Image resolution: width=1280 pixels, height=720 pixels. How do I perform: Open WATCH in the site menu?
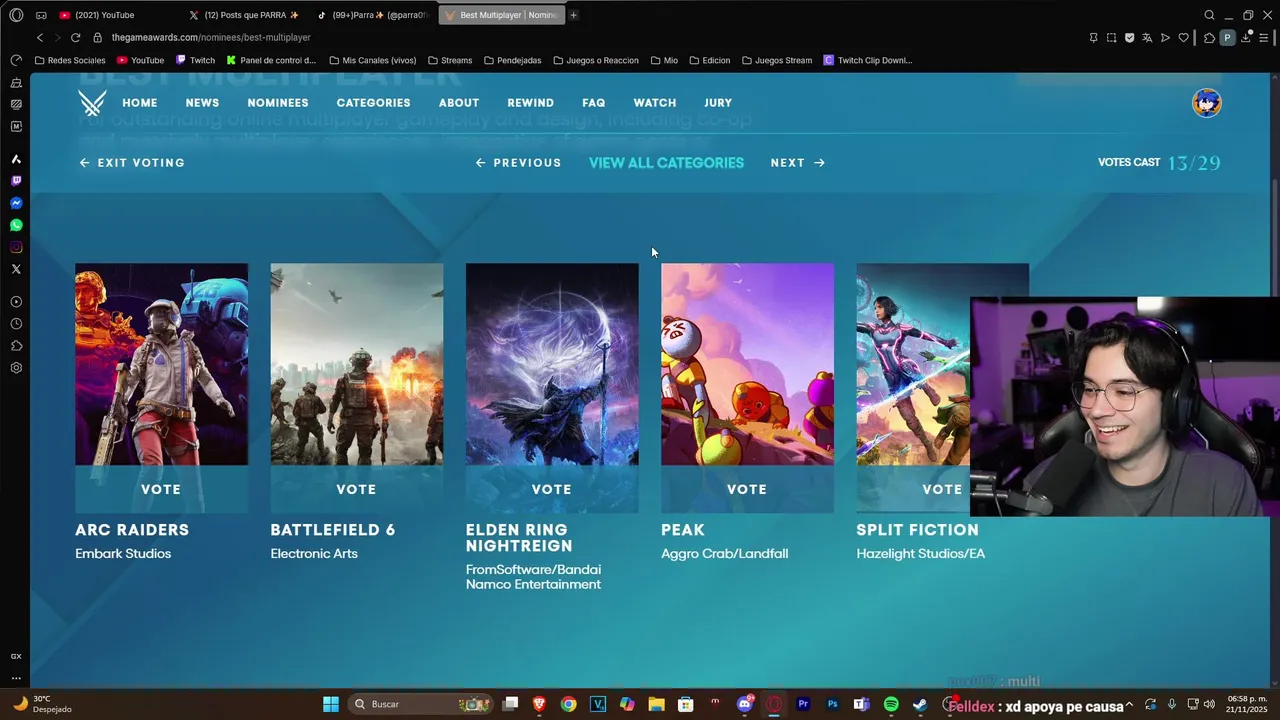pyautogui.click(x=655, y=103)
